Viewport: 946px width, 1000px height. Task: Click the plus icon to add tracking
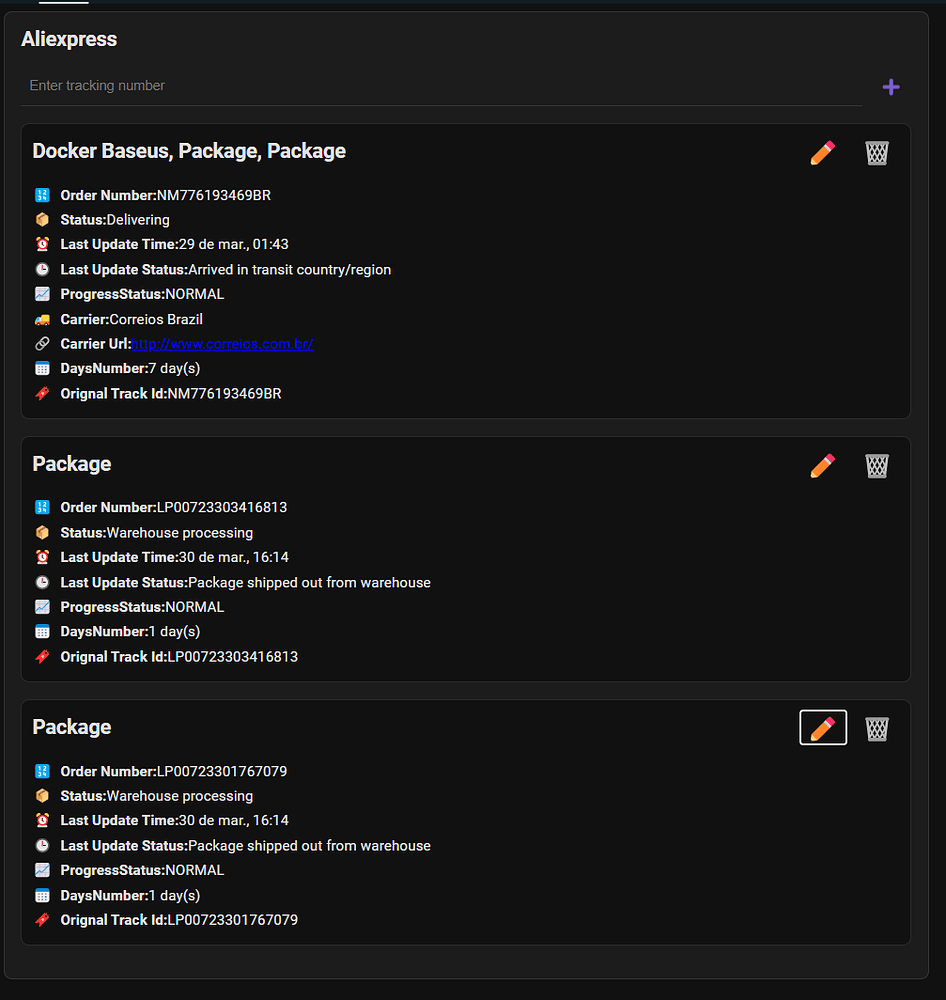[891, 87]
